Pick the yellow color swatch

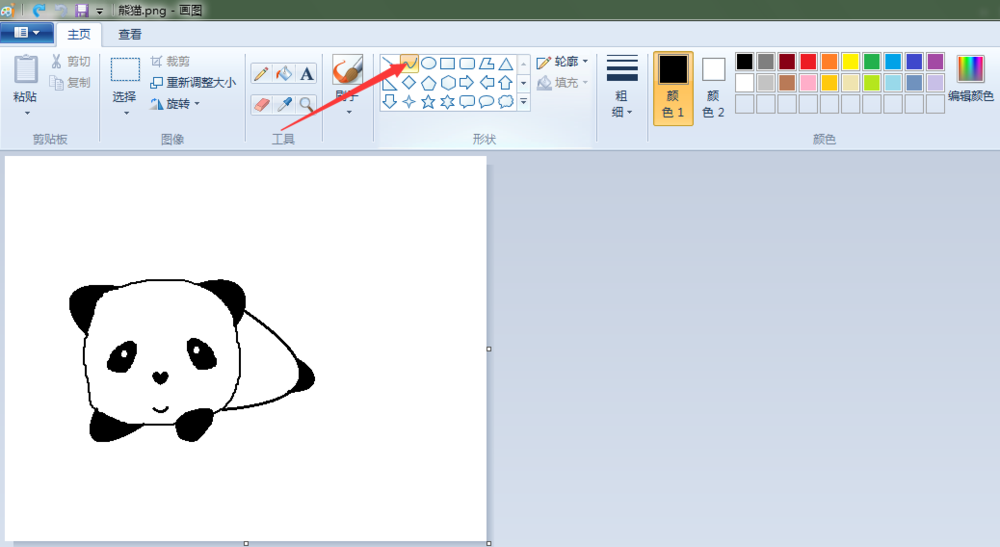[850, 61]
